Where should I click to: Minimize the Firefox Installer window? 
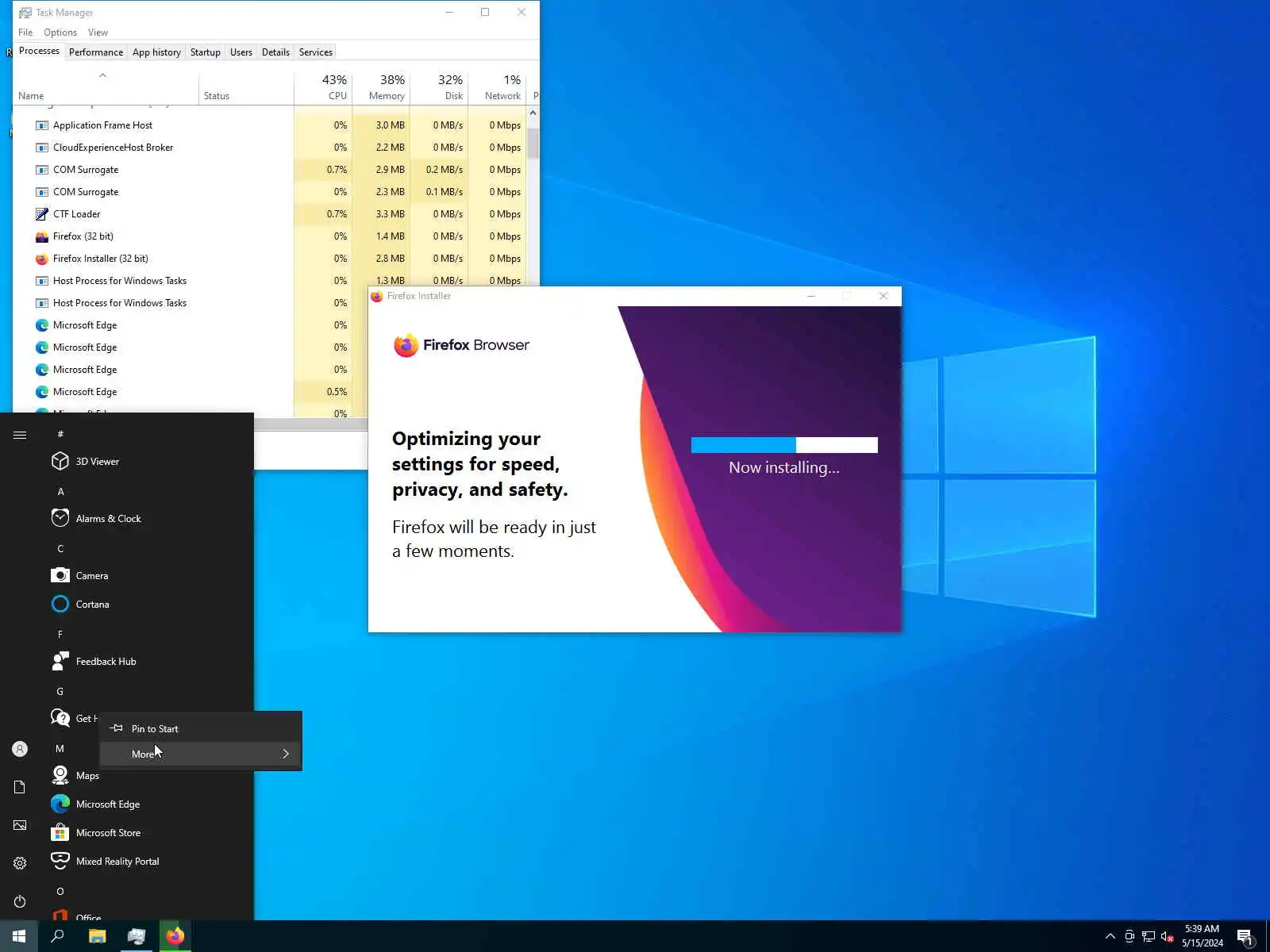coord(811,296)
